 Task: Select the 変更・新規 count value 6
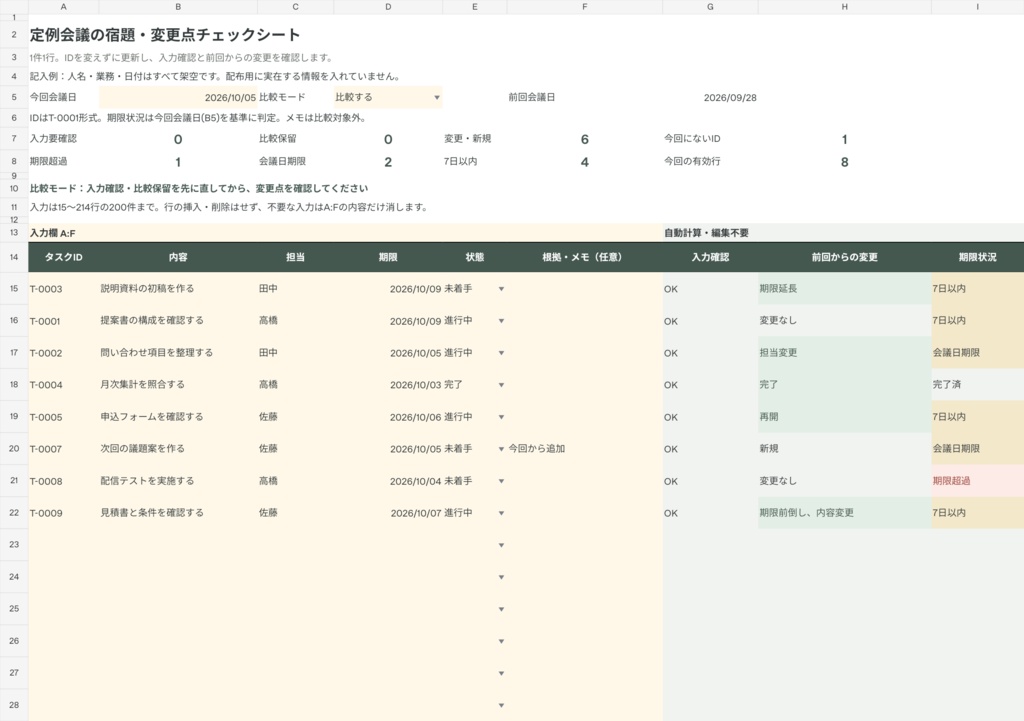pyautogui.click(x=584, y=139)
